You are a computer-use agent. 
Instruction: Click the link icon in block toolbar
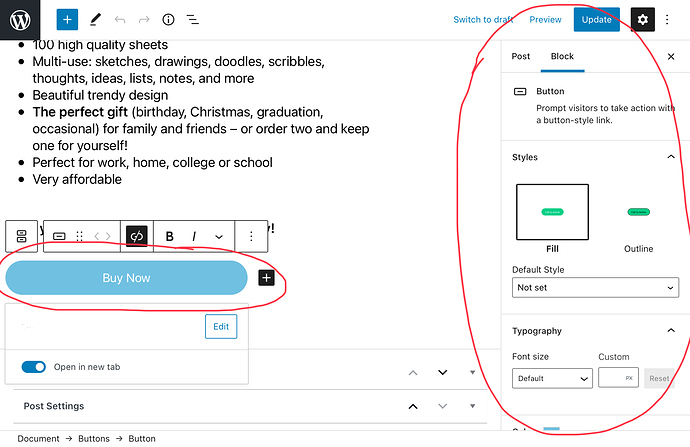point(138,236)
